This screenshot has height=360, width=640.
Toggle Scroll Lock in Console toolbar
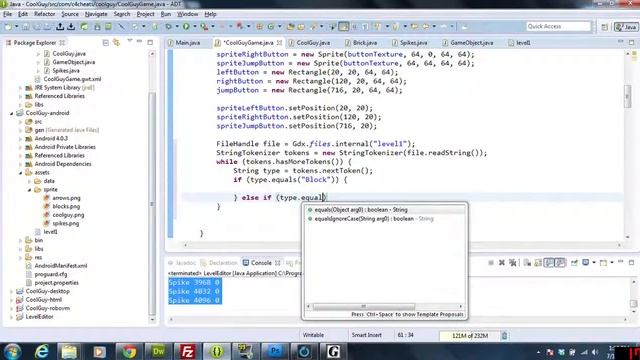point(538,262)
